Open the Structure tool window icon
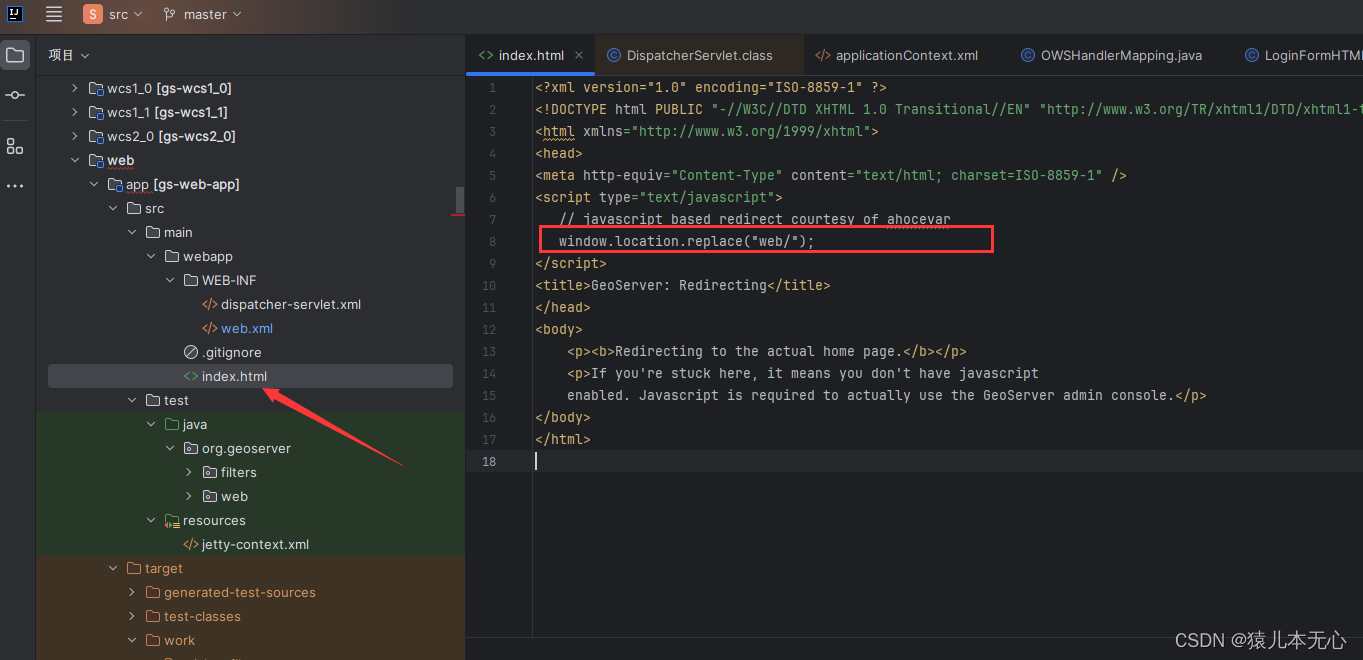This screenshot has height=660, width=1363. click(x=15, y=146)
